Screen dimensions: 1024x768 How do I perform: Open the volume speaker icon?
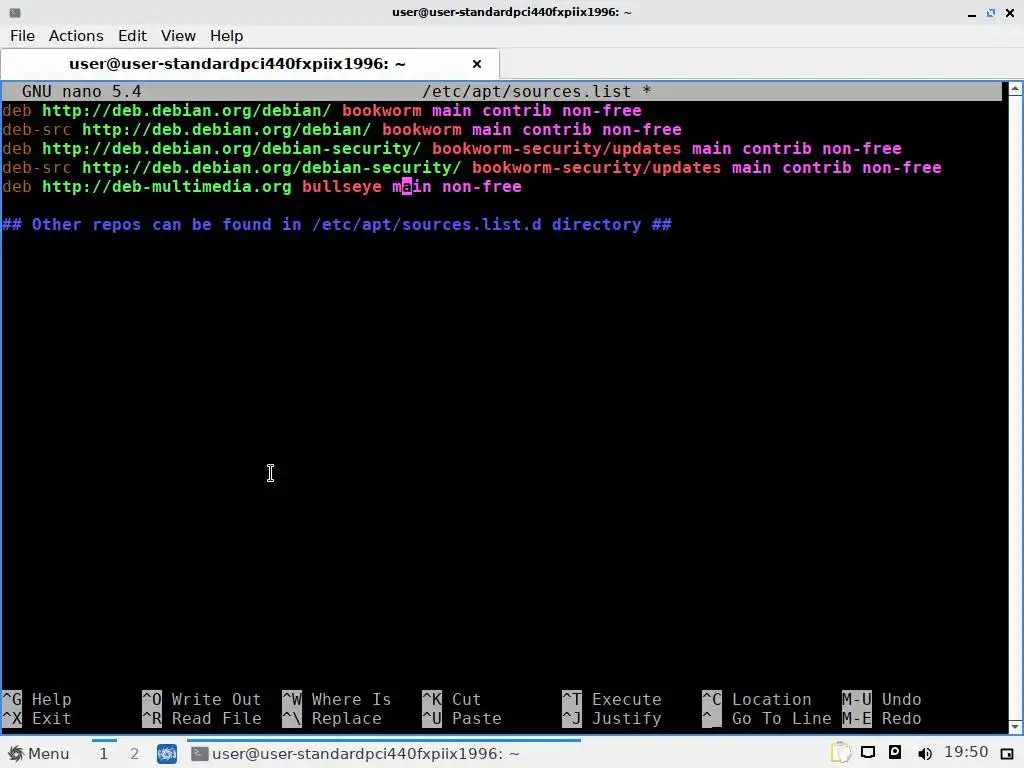click(924, 754)
